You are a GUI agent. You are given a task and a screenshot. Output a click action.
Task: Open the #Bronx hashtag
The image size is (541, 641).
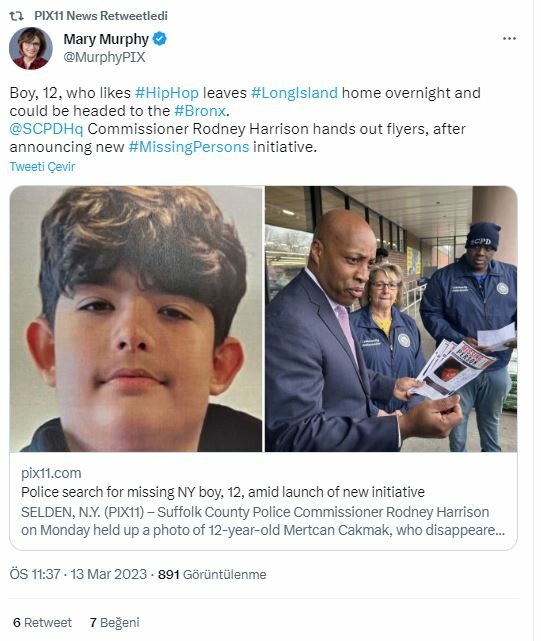[x=200, y=111]
